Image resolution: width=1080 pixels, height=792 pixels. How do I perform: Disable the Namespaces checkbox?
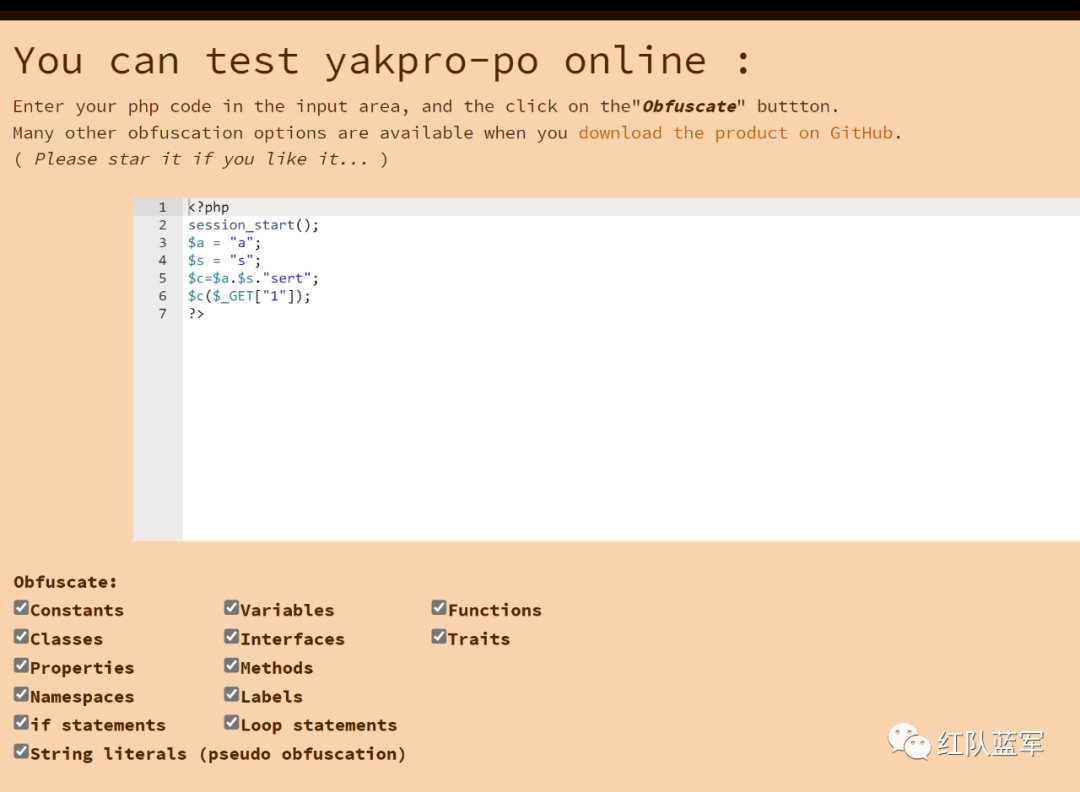pyautogui.click(x=21, y=694)
